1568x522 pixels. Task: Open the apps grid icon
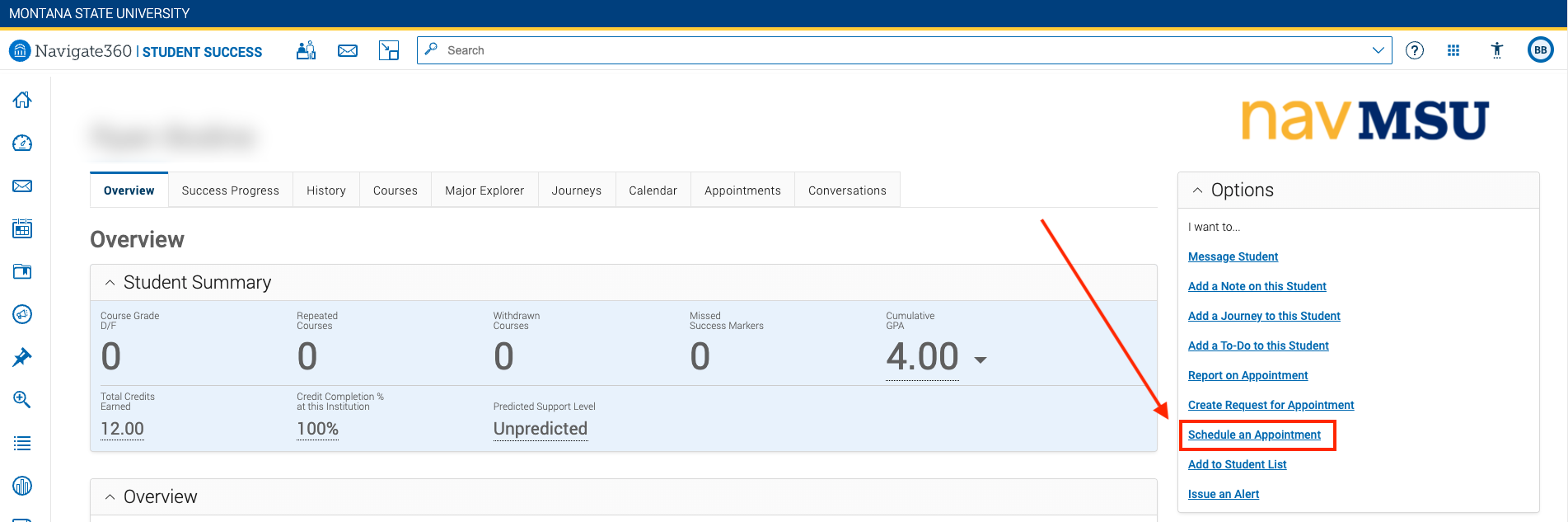[1453, 50]
